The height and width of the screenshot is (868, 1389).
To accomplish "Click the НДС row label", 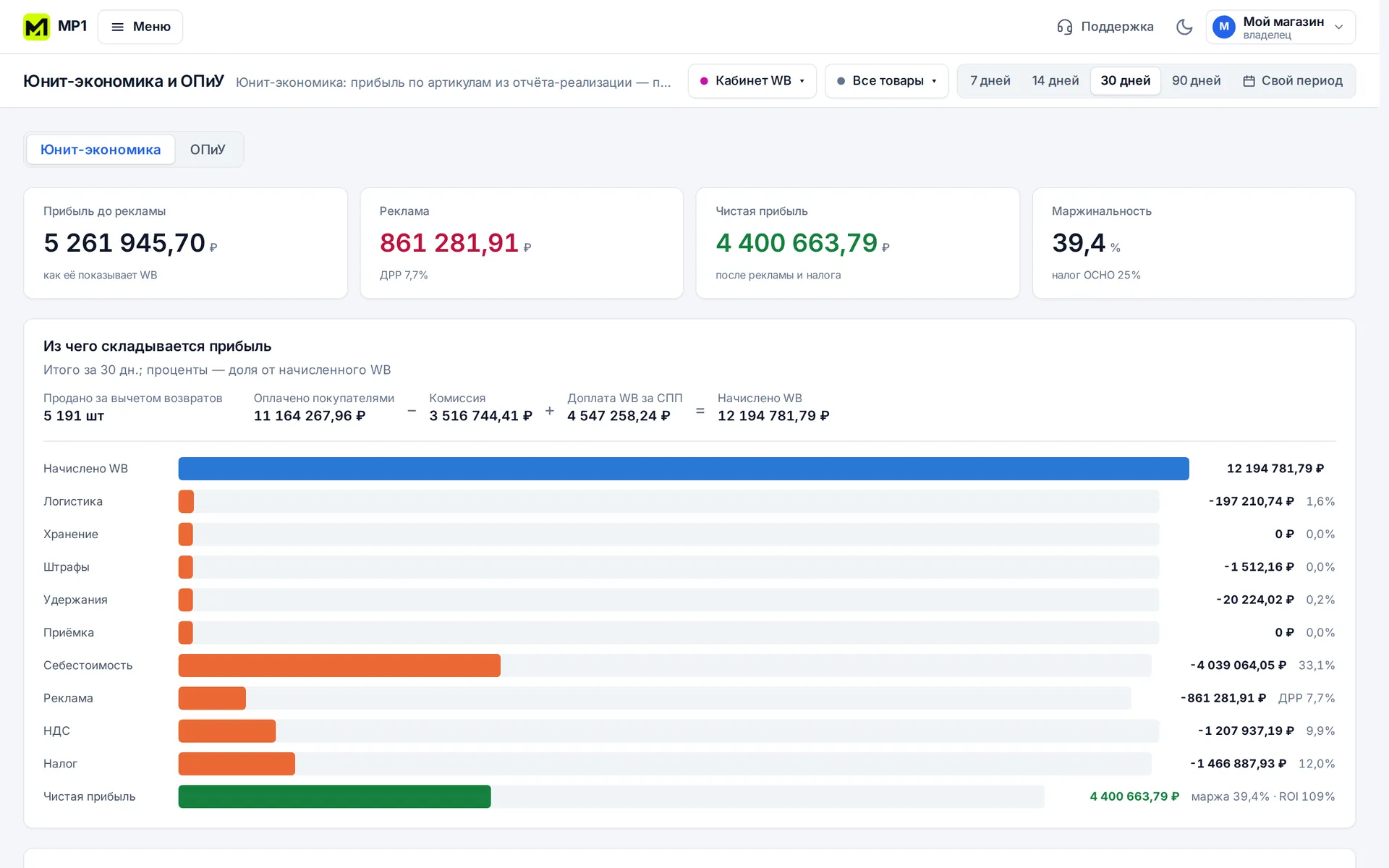I will 56,731.
